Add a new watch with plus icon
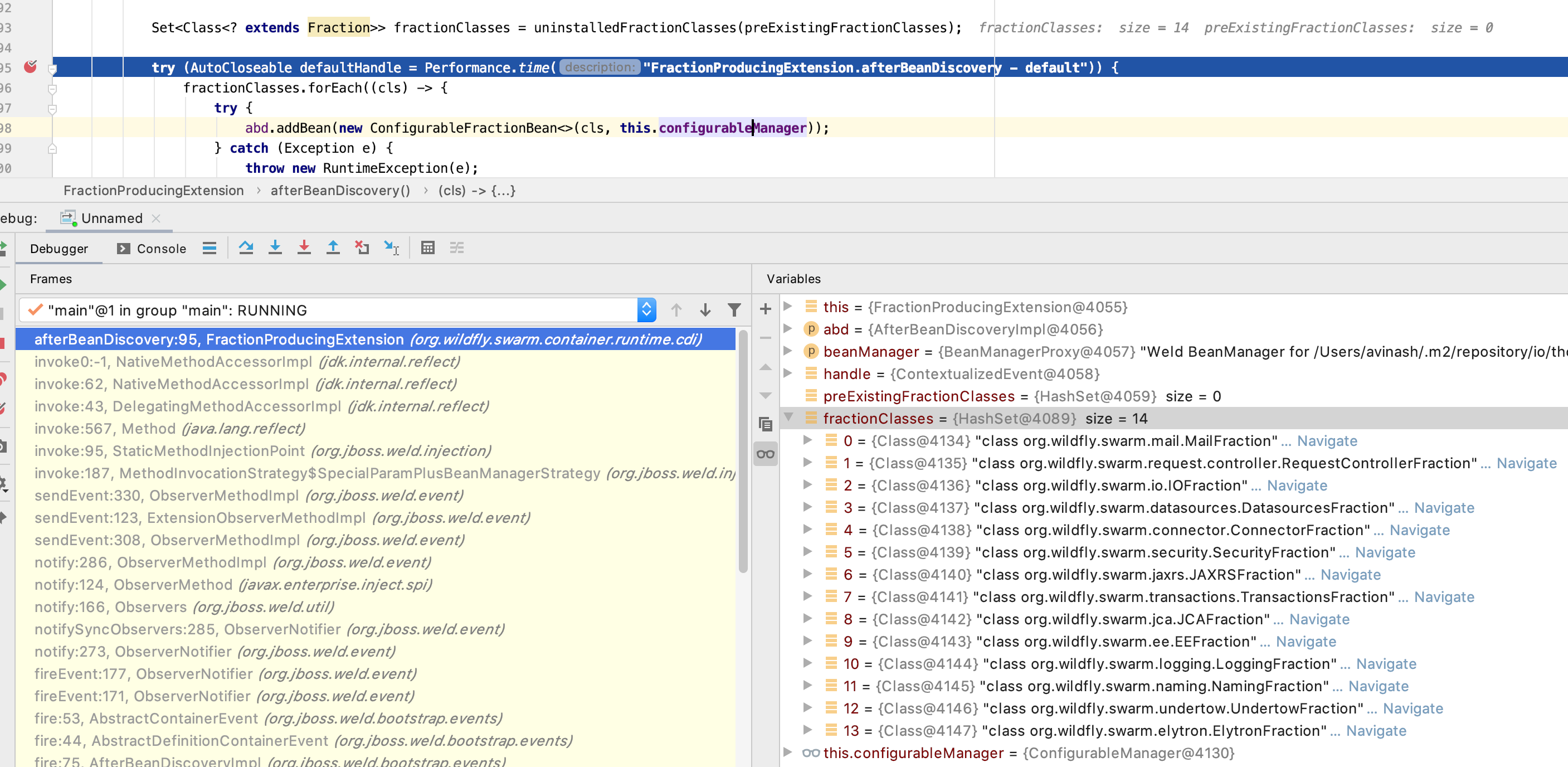This screenshot has width=1568, height=767. click(x=766, y=309)
